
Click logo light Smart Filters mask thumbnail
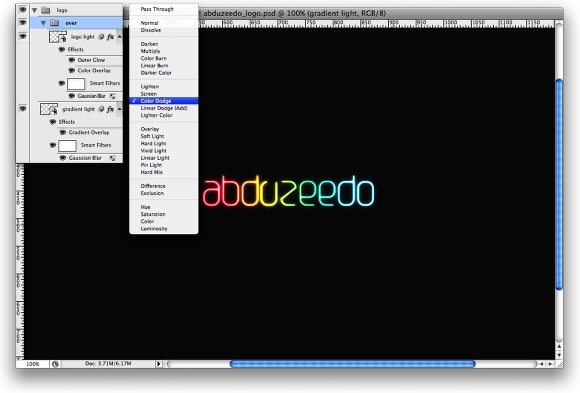76,84
